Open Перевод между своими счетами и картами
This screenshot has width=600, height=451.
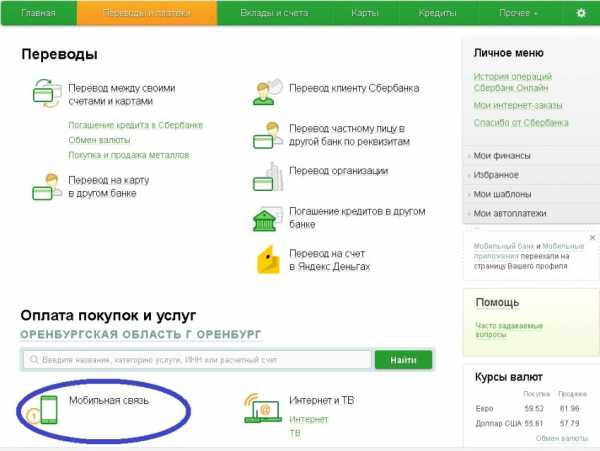[x=121, y=94]
